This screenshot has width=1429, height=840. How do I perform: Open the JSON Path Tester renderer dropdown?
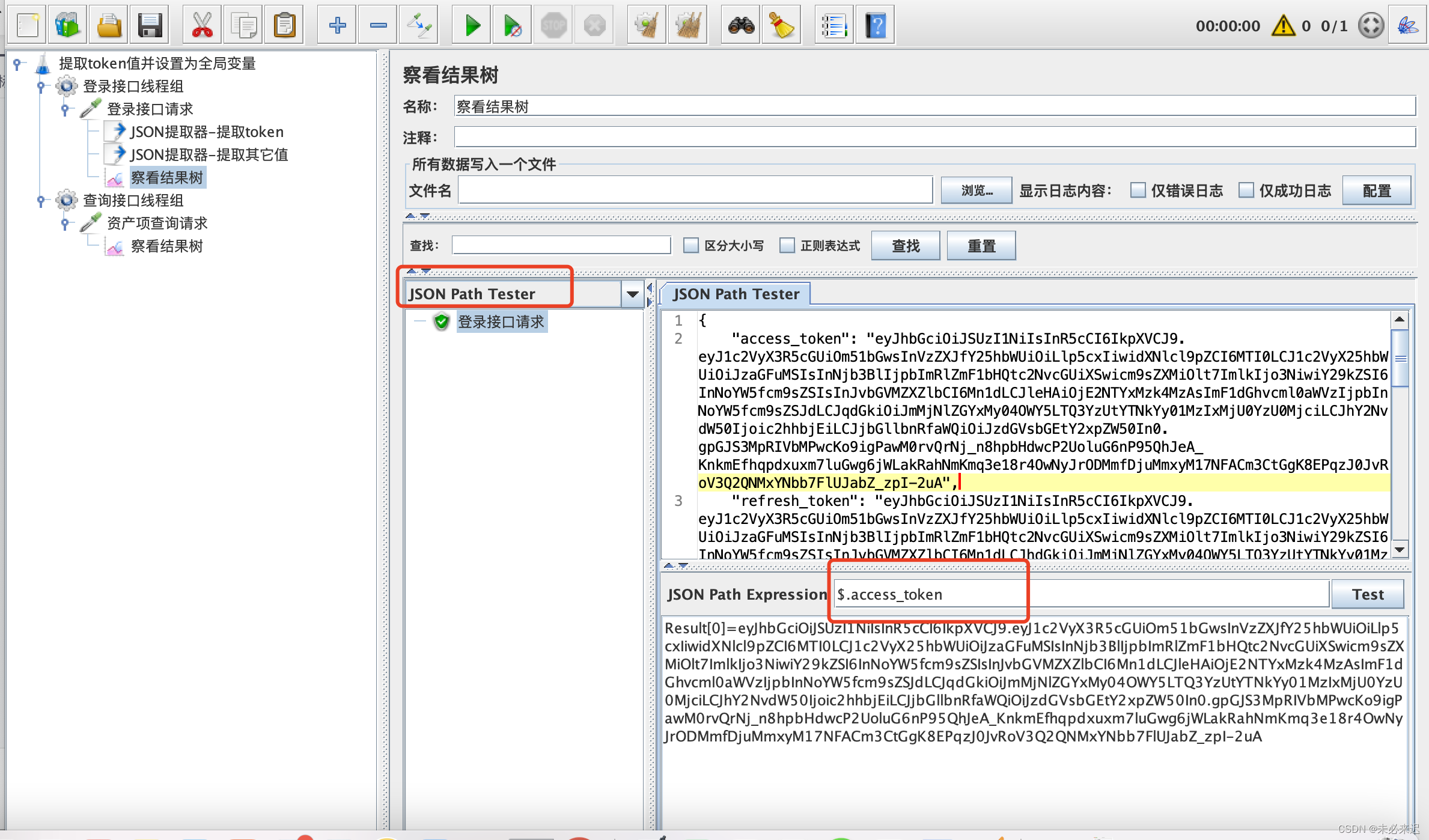point(632,294)
